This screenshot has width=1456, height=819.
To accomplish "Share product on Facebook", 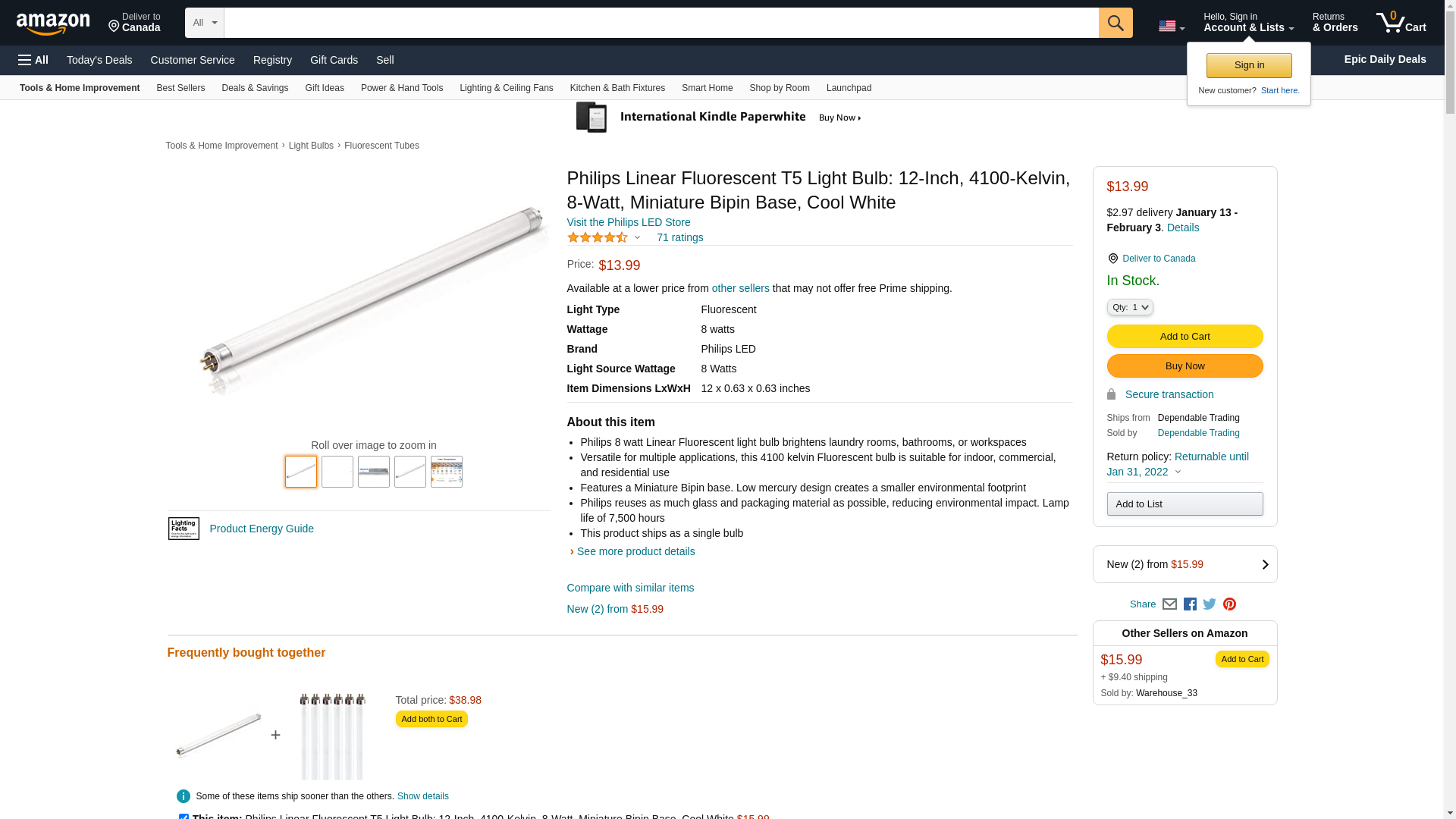I will point(1190,604).
